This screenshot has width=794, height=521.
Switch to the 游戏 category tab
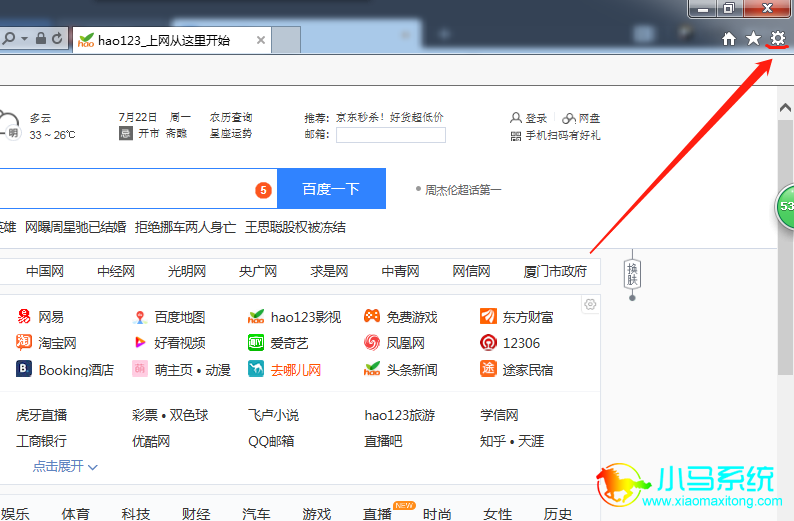coord(316,514)
